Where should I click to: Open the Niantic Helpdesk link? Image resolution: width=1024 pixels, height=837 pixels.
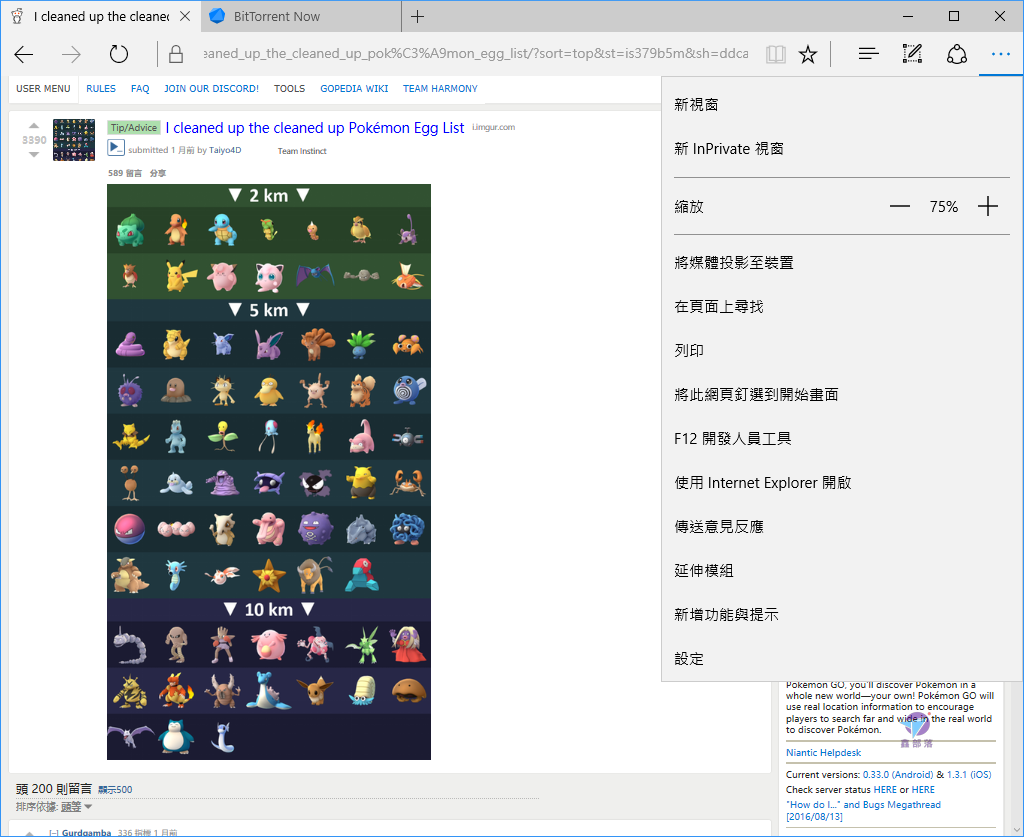click(x=823, y=753)
